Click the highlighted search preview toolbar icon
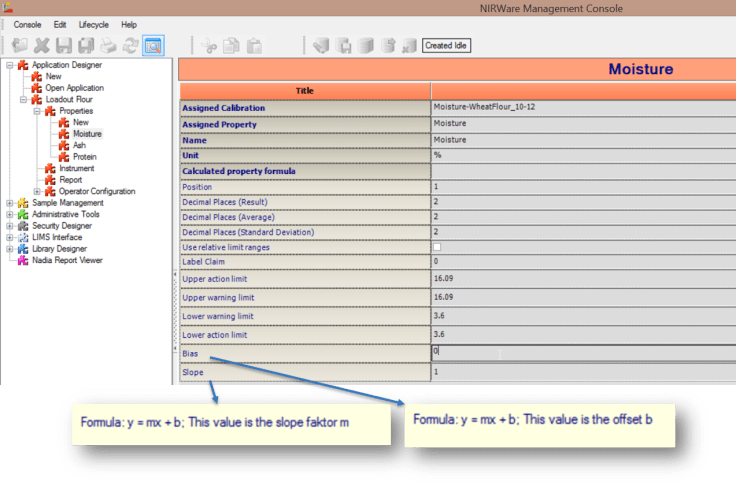 (153, 45)
